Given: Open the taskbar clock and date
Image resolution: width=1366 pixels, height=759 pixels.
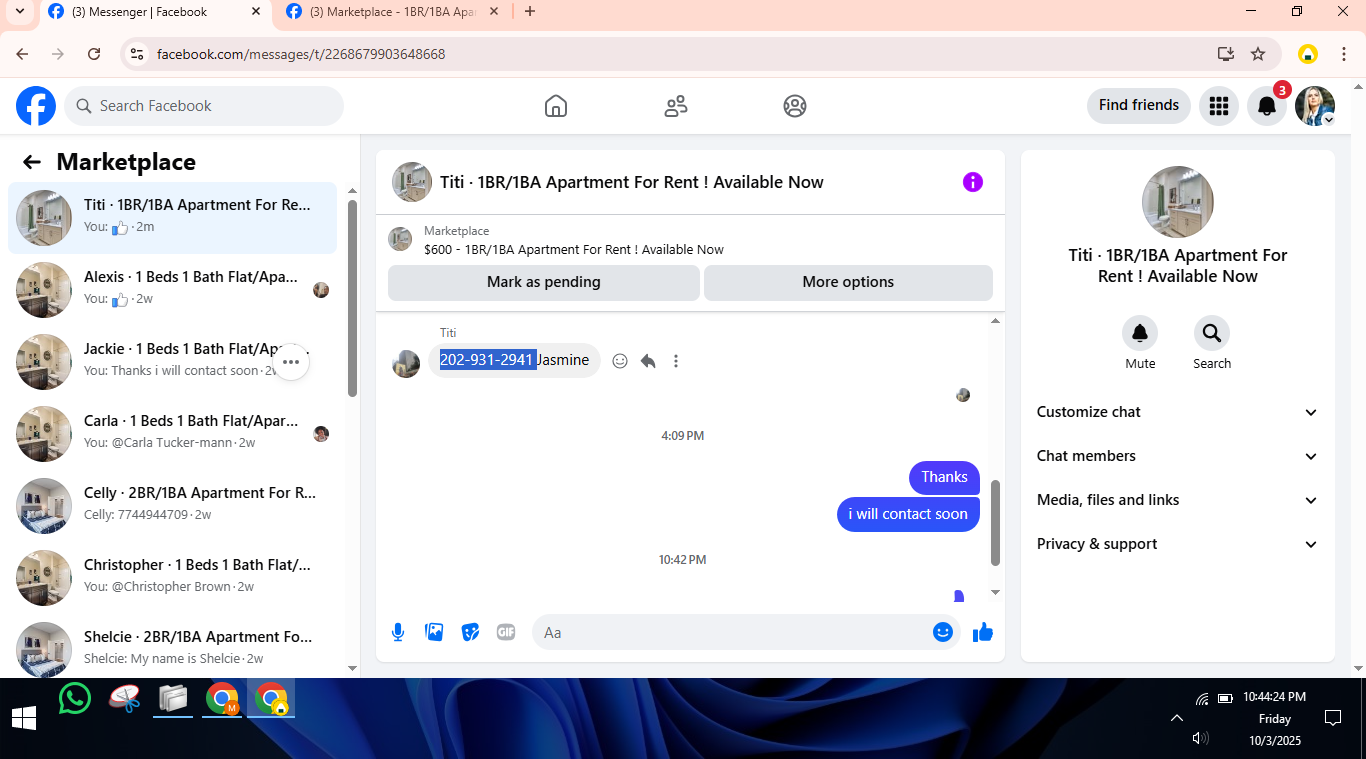Looking at the screenshot, I should point(1275,718).
